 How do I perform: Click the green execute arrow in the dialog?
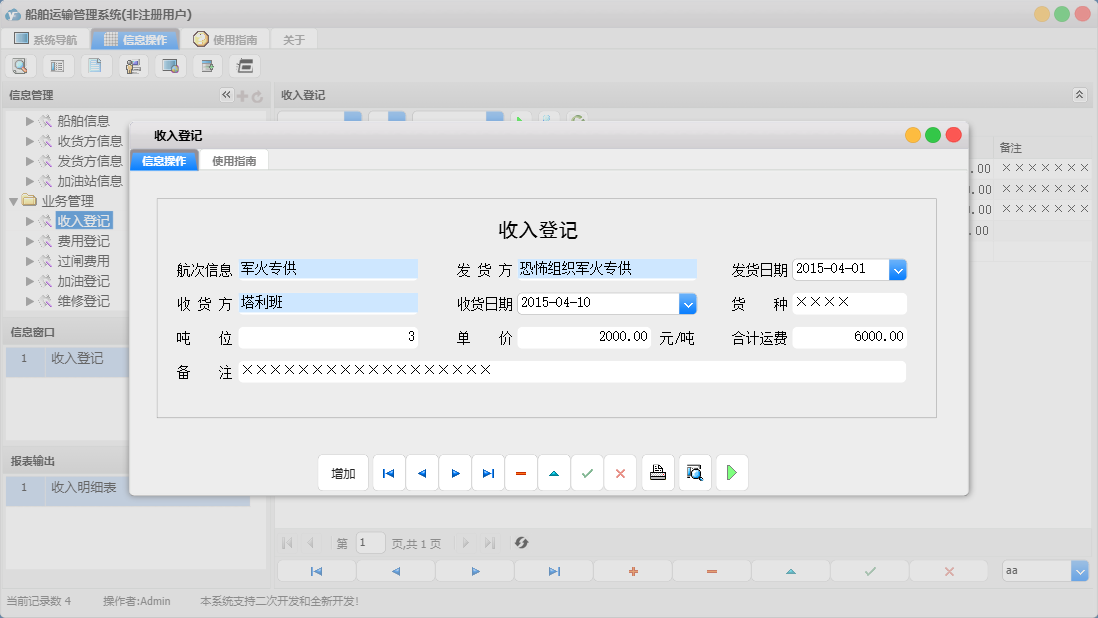[731, 472]
